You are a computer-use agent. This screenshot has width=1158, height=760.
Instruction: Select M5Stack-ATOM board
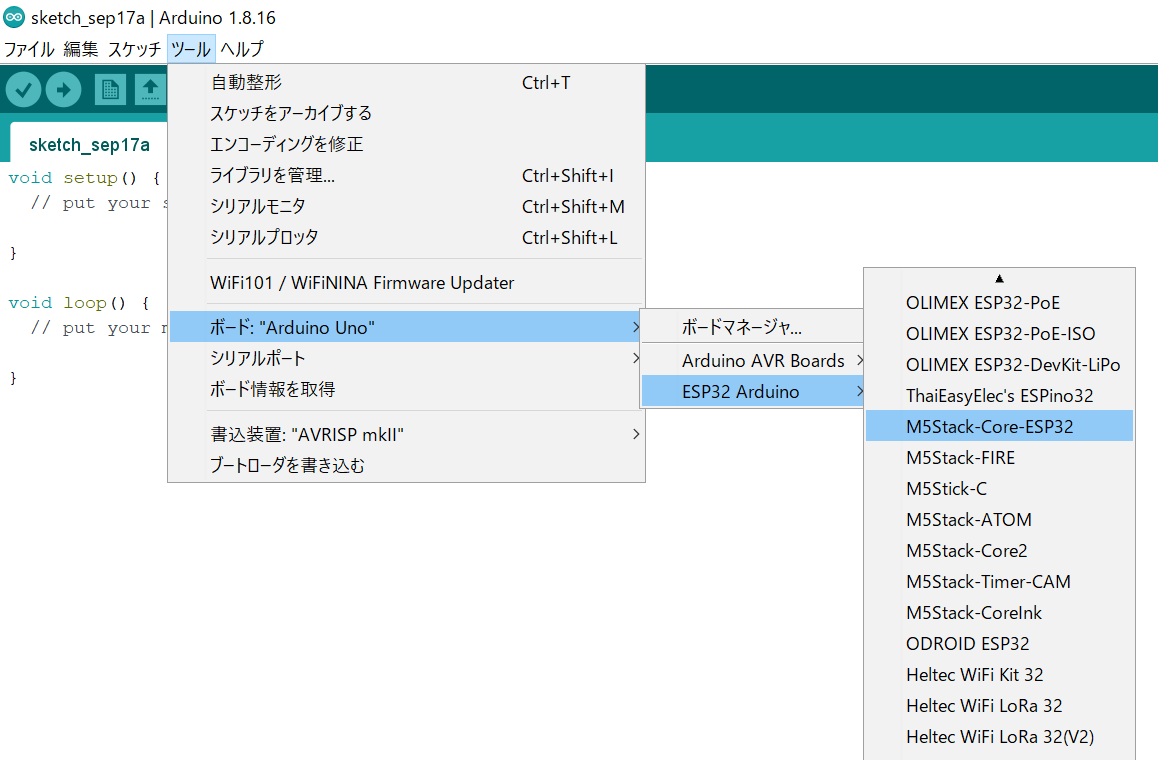[999, 520]
